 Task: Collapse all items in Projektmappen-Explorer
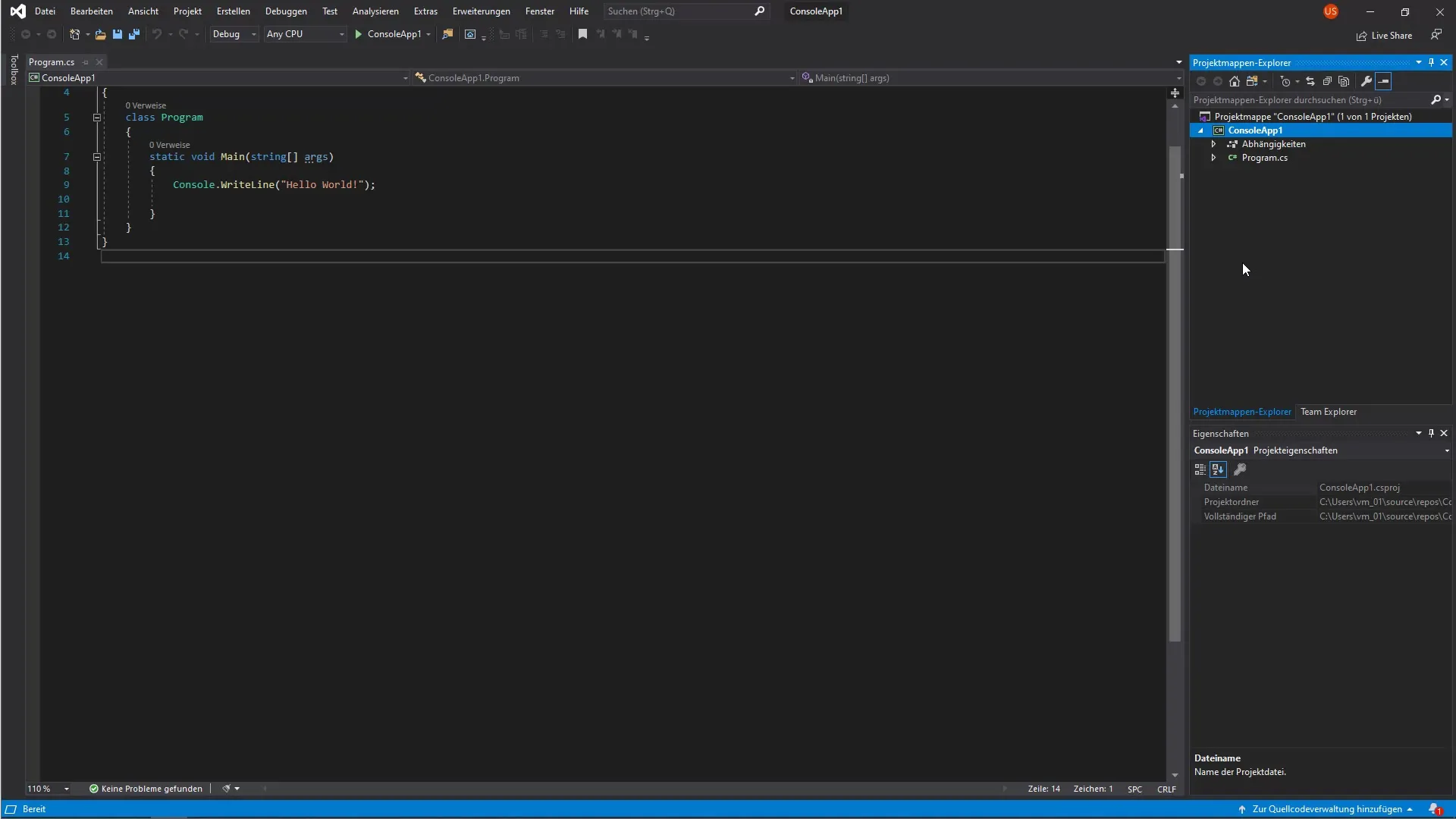(x=1327, y=81)
